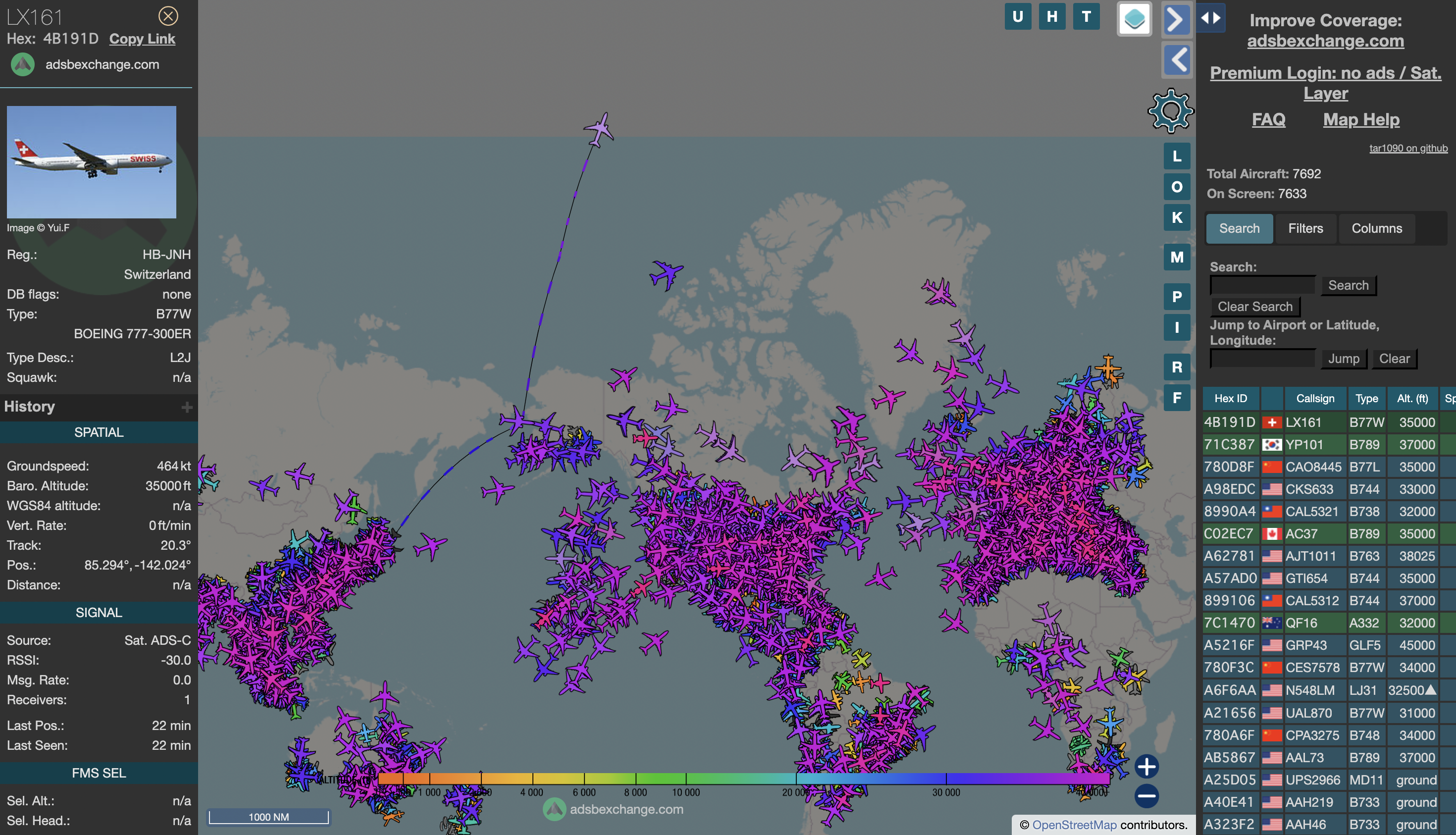This screenshot has height=835, width=1456.
Task: Click the SIGNAL section header
Action: click(x=99, y=613)
